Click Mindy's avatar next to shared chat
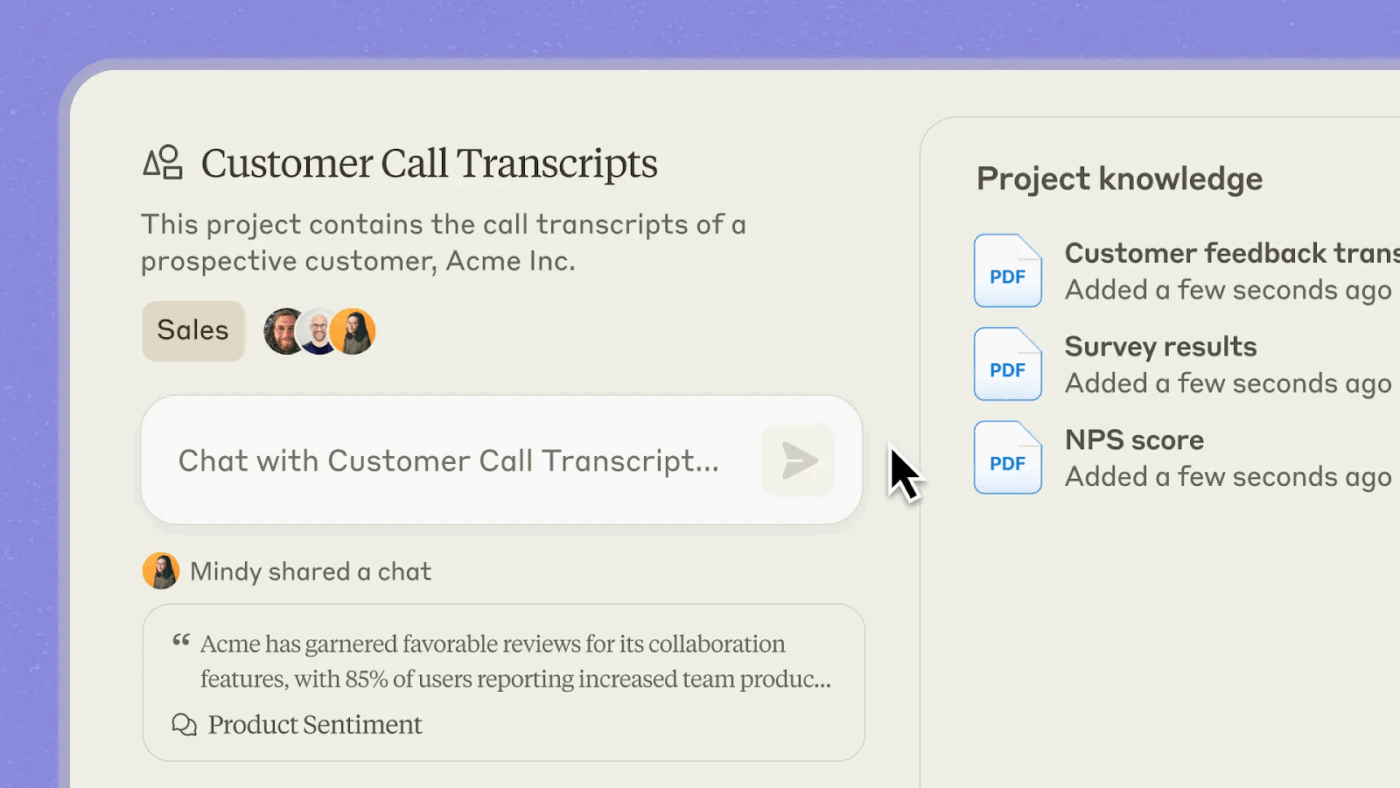Screen dimensions: 1400x788 (161, 570)
